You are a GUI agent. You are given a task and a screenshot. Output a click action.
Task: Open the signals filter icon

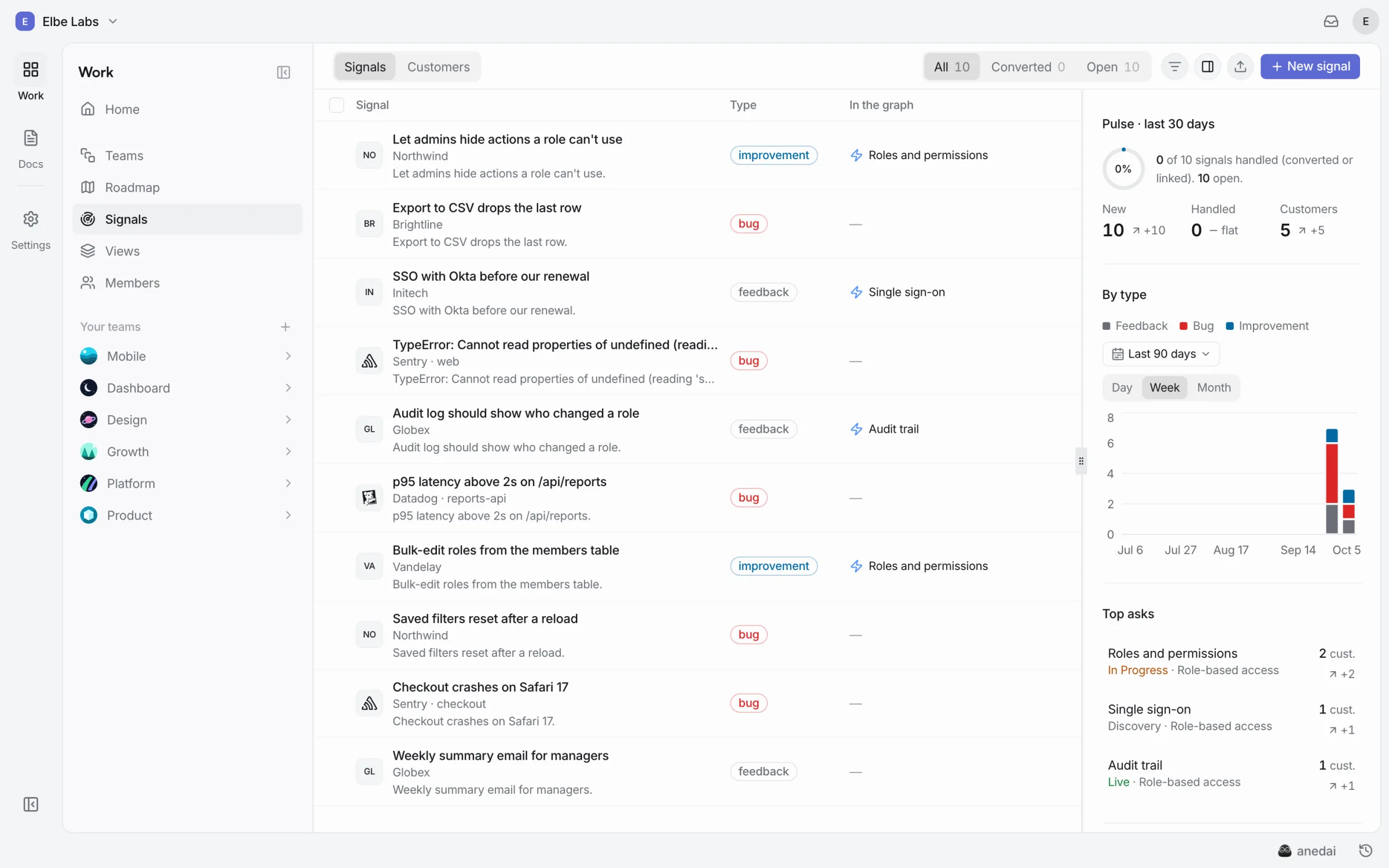pos(1175,67)
